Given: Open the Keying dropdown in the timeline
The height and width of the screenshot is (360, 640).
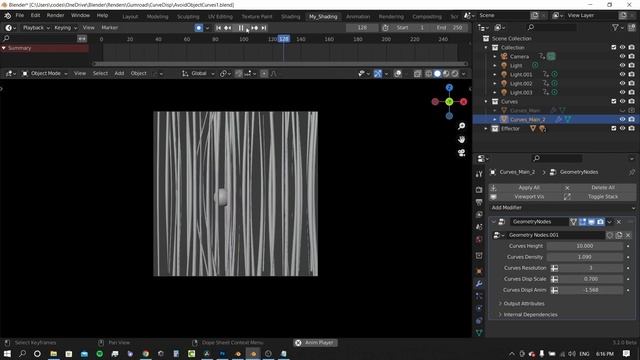Looking at the screenshot, I should pyautogui.click(x=65, y=28).
